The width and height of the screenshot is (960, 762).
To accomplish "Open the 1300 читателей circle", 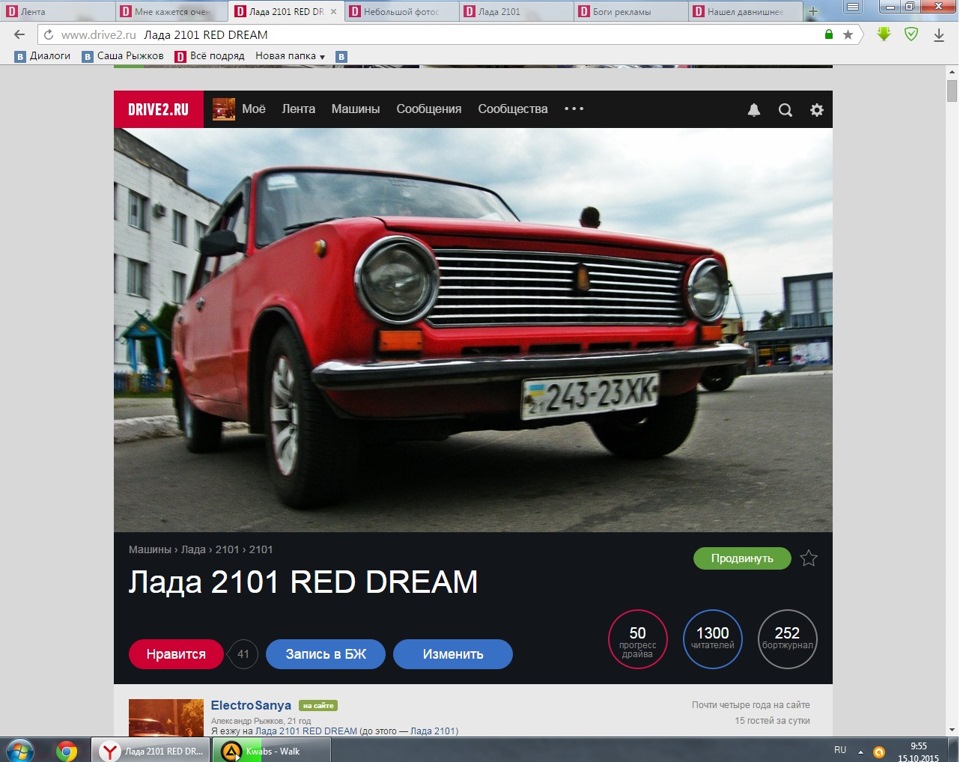I will [712, 639].
